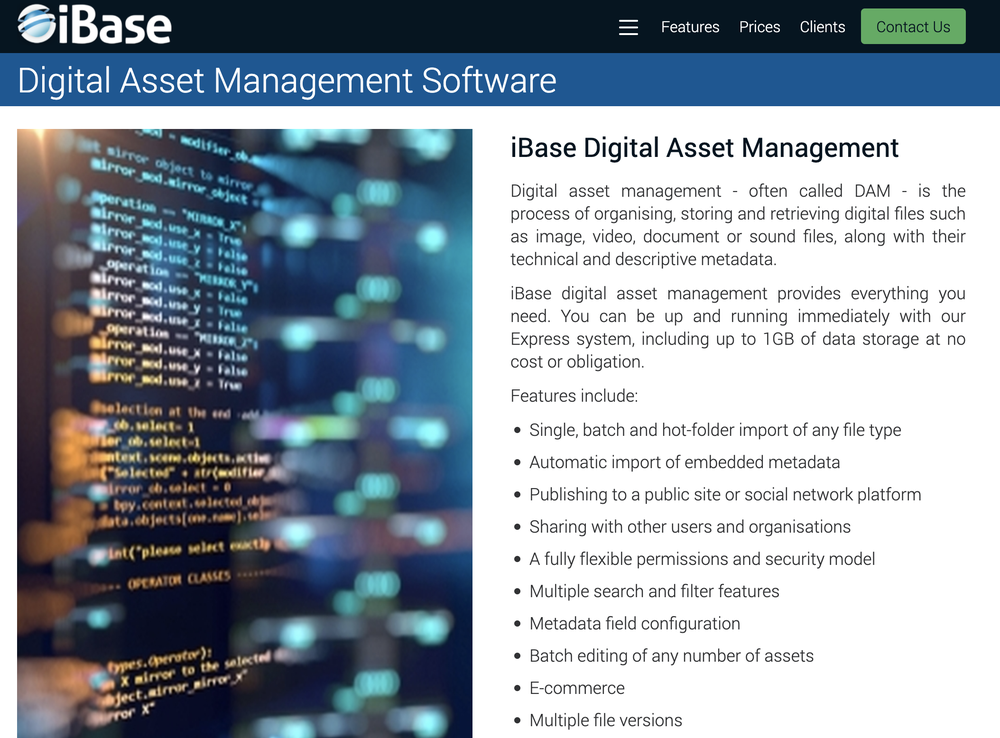Click the iBase logo

point(94,25)
